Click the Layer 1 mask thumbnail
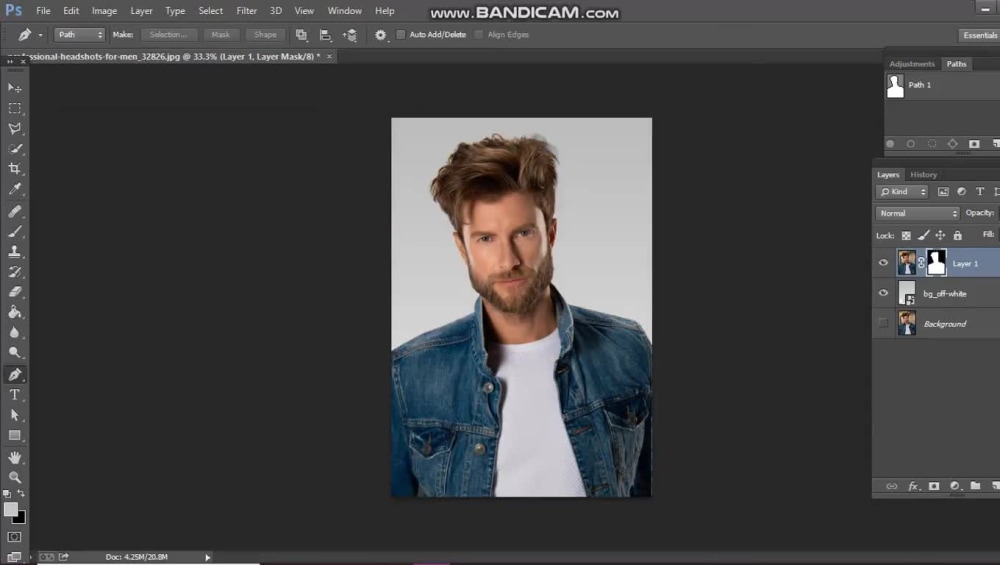The image size is (1000, 565). pos(936,263)
